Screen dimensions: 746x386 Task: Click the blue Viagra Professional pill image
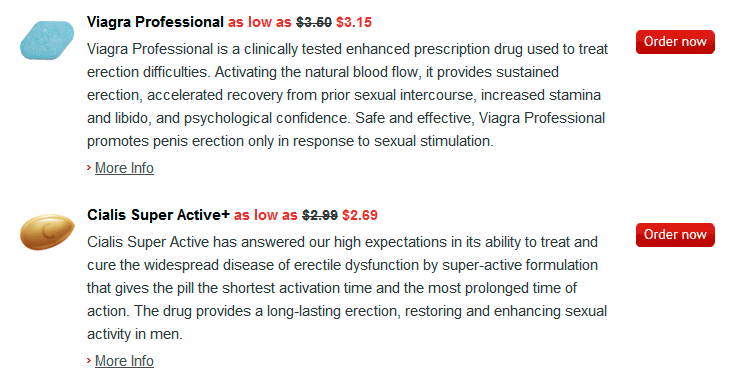coord(47,40)
